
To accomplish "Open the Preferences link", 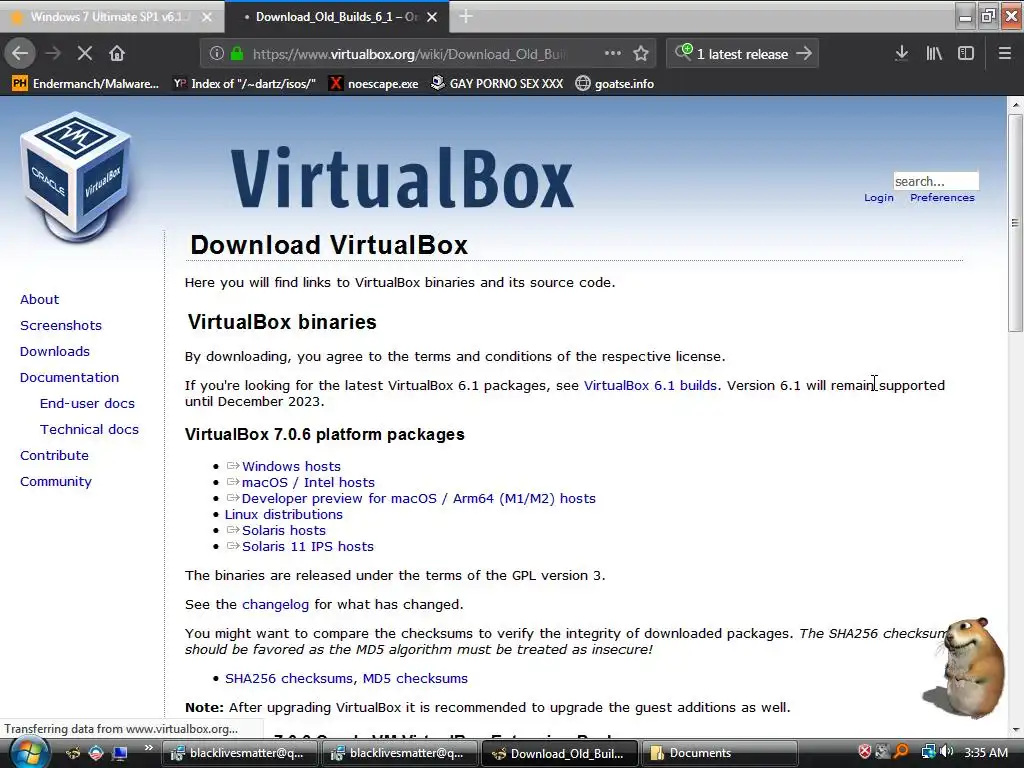I will (942, 197).
